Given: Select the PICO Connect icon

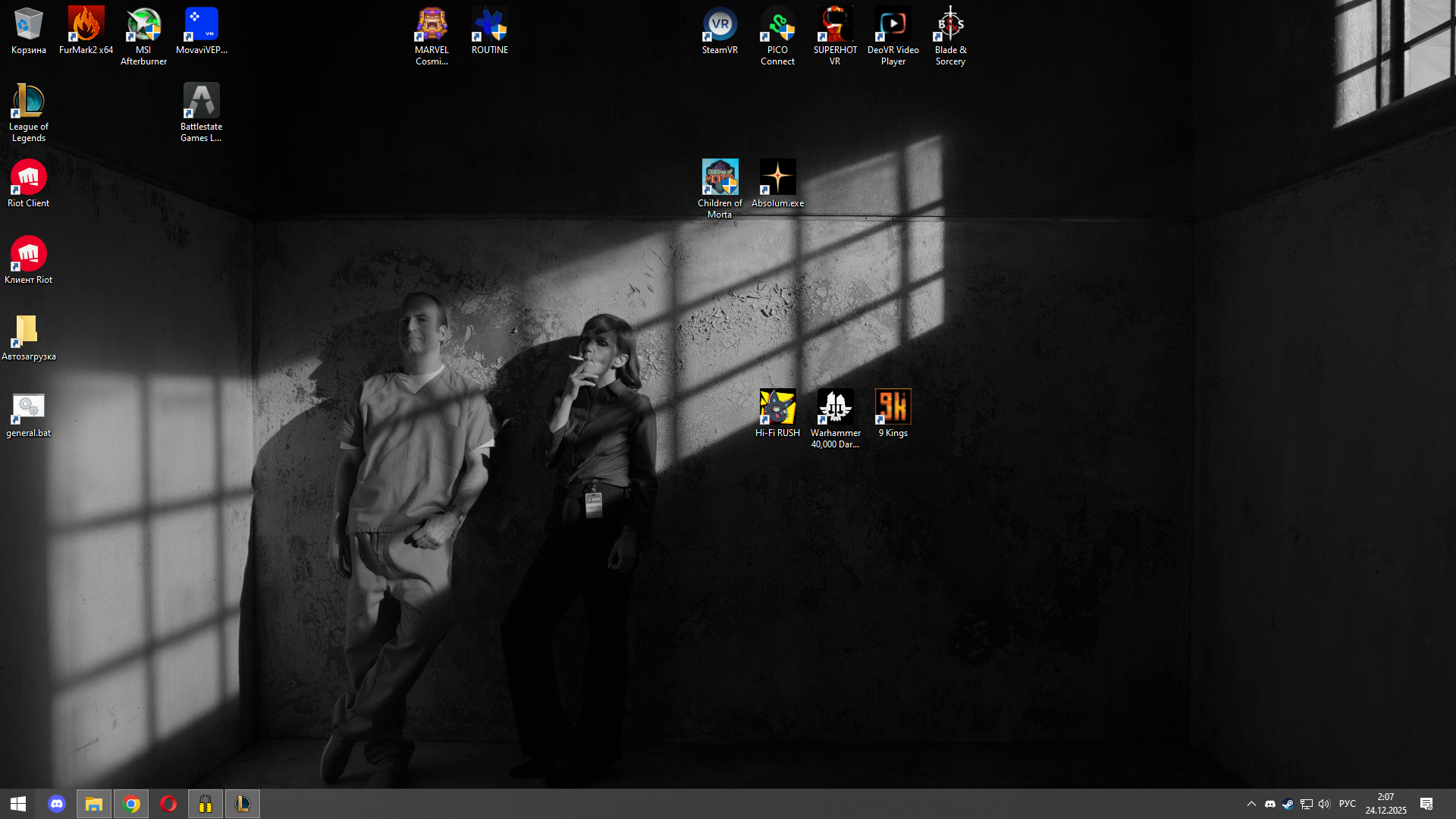Looking at the screenshot, I should pos(777,25).
